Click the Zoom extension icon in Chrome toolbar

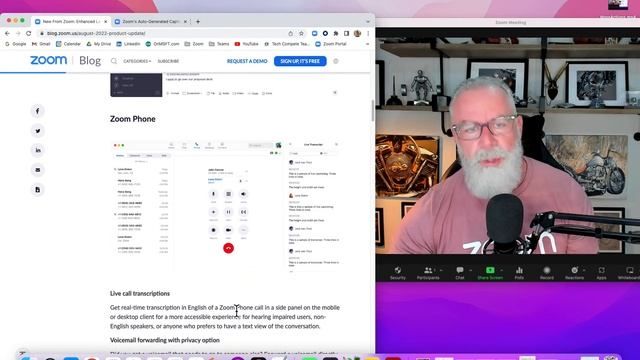314,33
